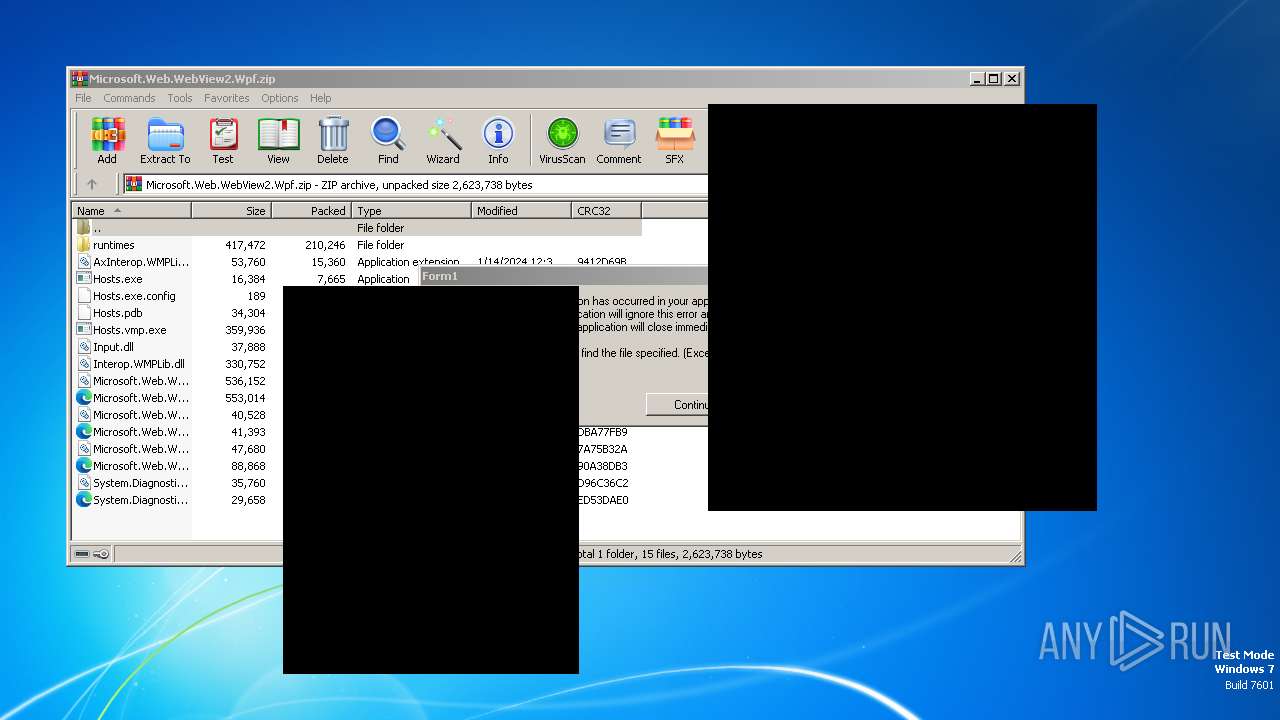Go up one folder level arrow
This screenshot has height=720, width=1280.
click(92, 184)
